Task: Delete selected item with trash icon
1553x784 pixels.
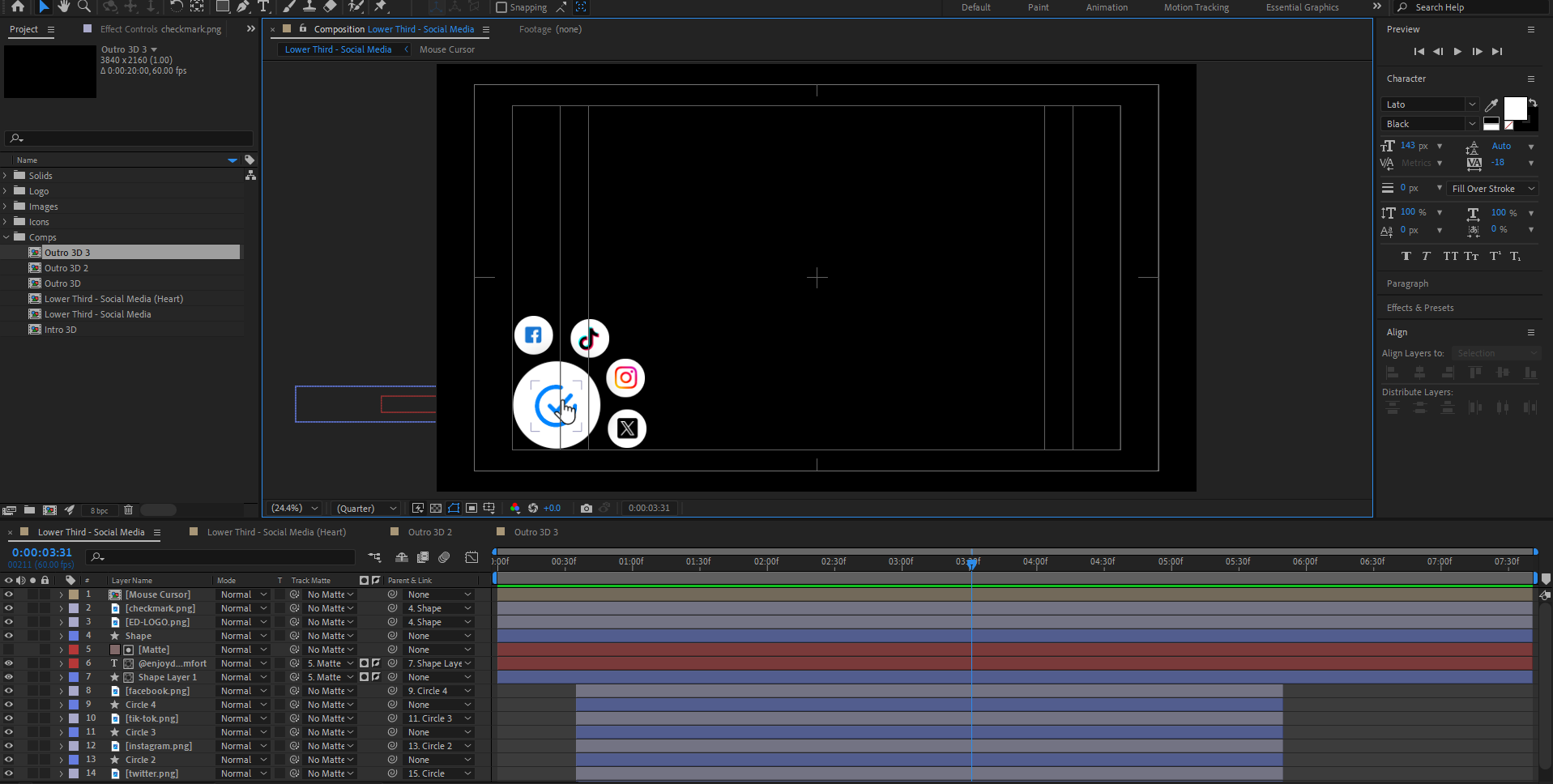Action: 128,509
